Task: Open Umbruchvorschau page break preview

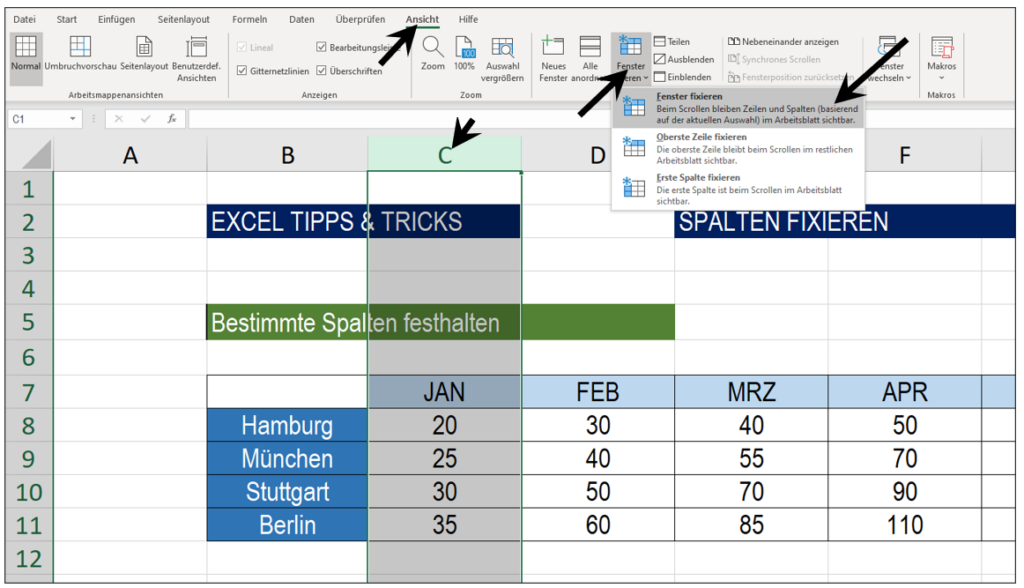Action: pyautogui.click(x=80, y=54)
